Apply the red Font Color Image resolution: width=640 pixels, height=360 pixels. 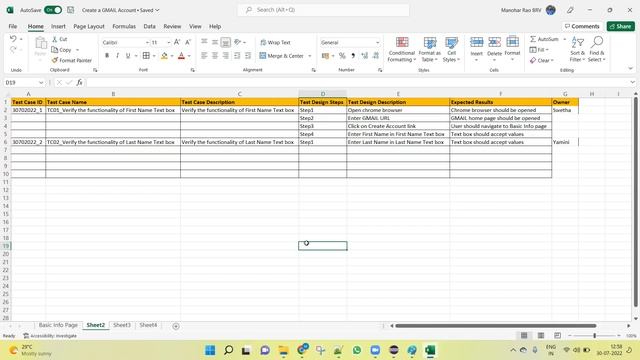click(182, 56)
